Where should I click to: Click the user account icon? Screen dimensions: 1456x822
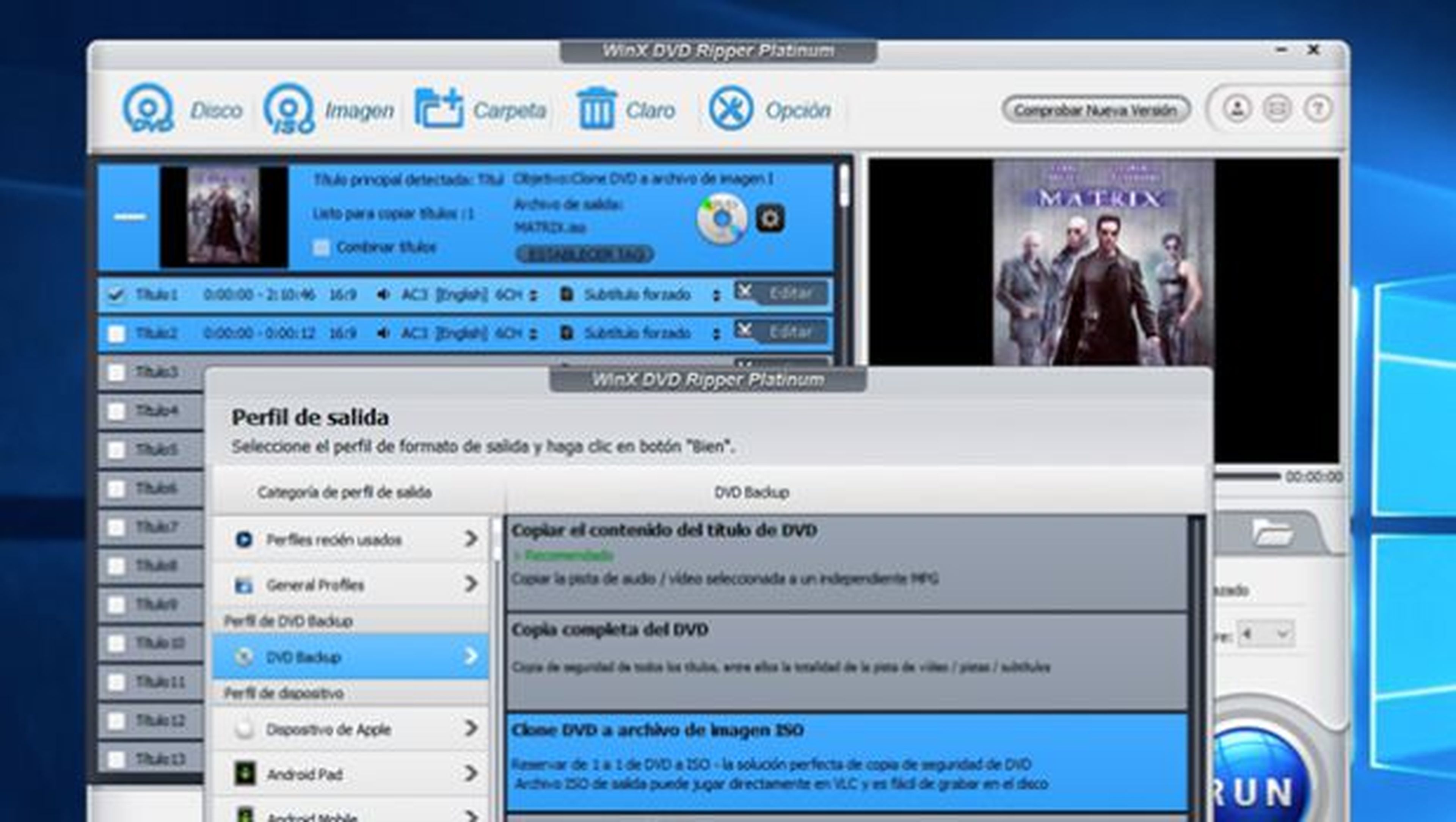pyautogui.click(x=1237, y=108)
